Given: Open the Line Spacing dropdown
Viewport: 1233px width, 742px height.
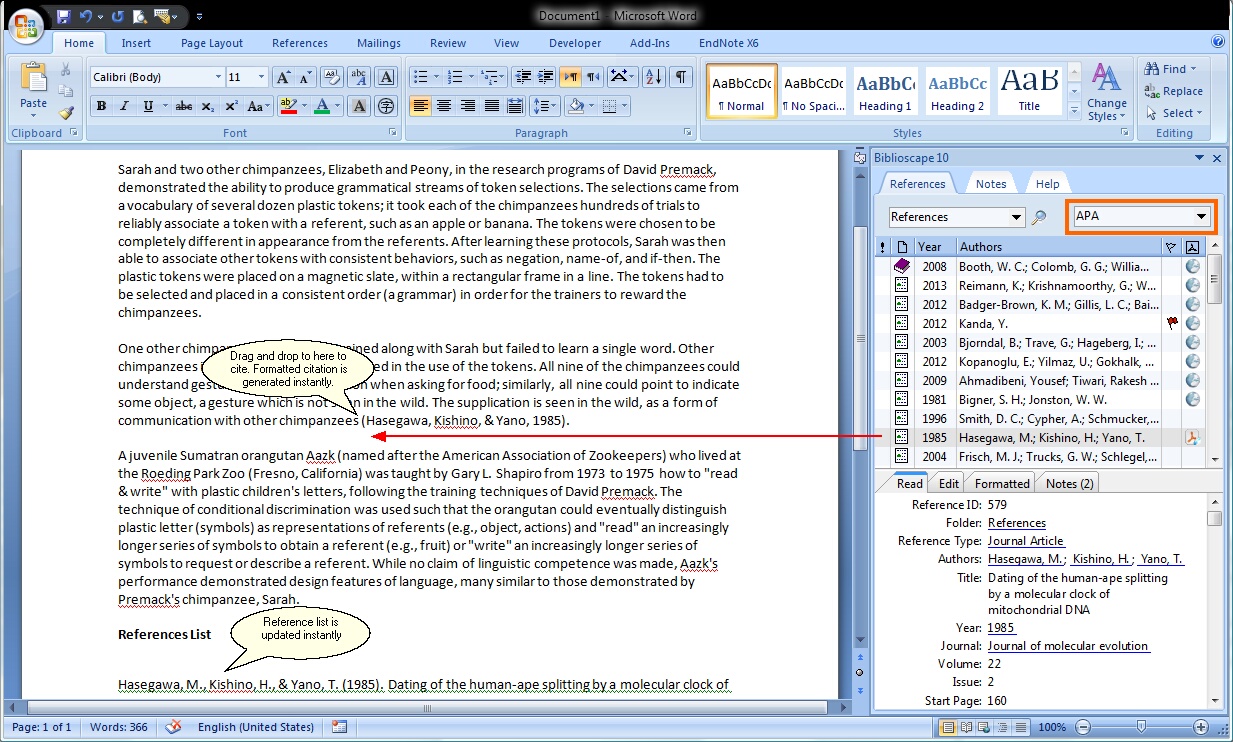Looking at the screenshot, I should [544, 106].
